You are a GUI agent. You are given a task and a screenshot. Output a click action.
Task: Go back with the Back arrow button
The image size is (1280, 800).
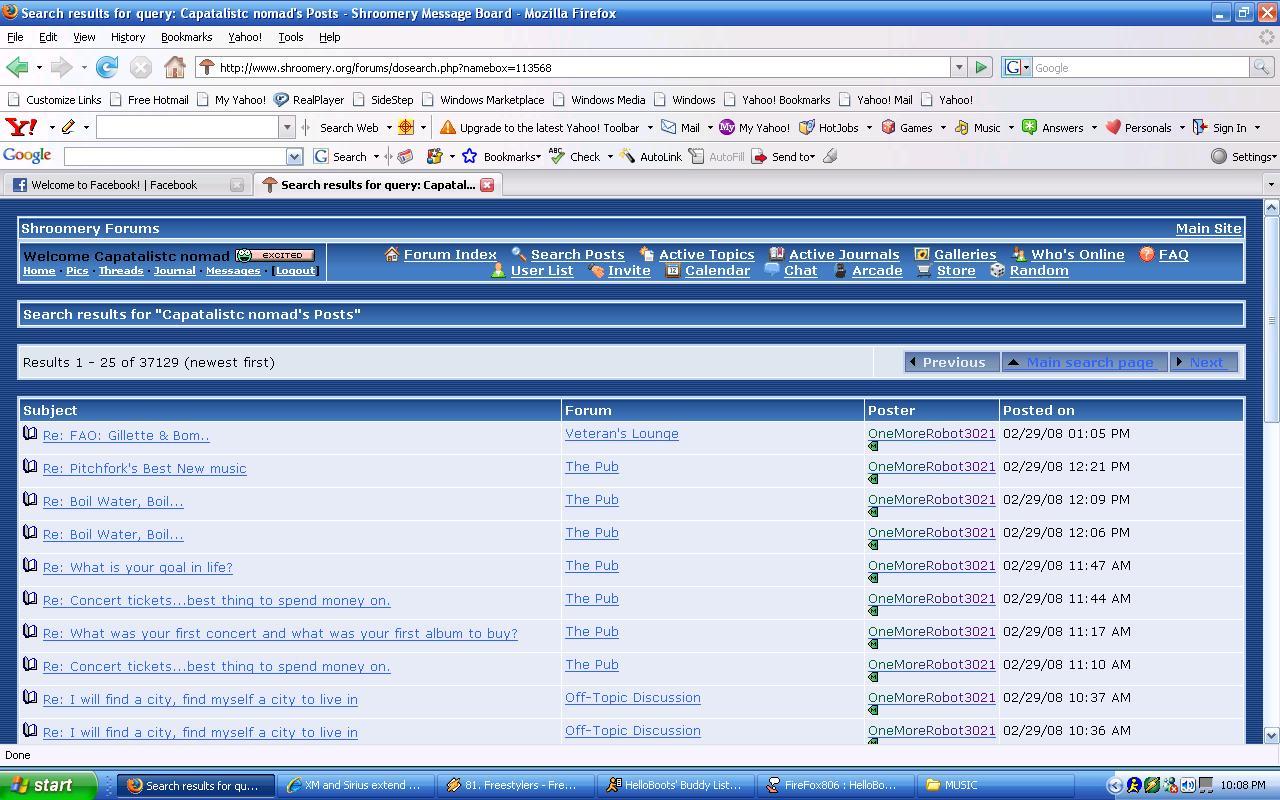click(x=17, y=67)
